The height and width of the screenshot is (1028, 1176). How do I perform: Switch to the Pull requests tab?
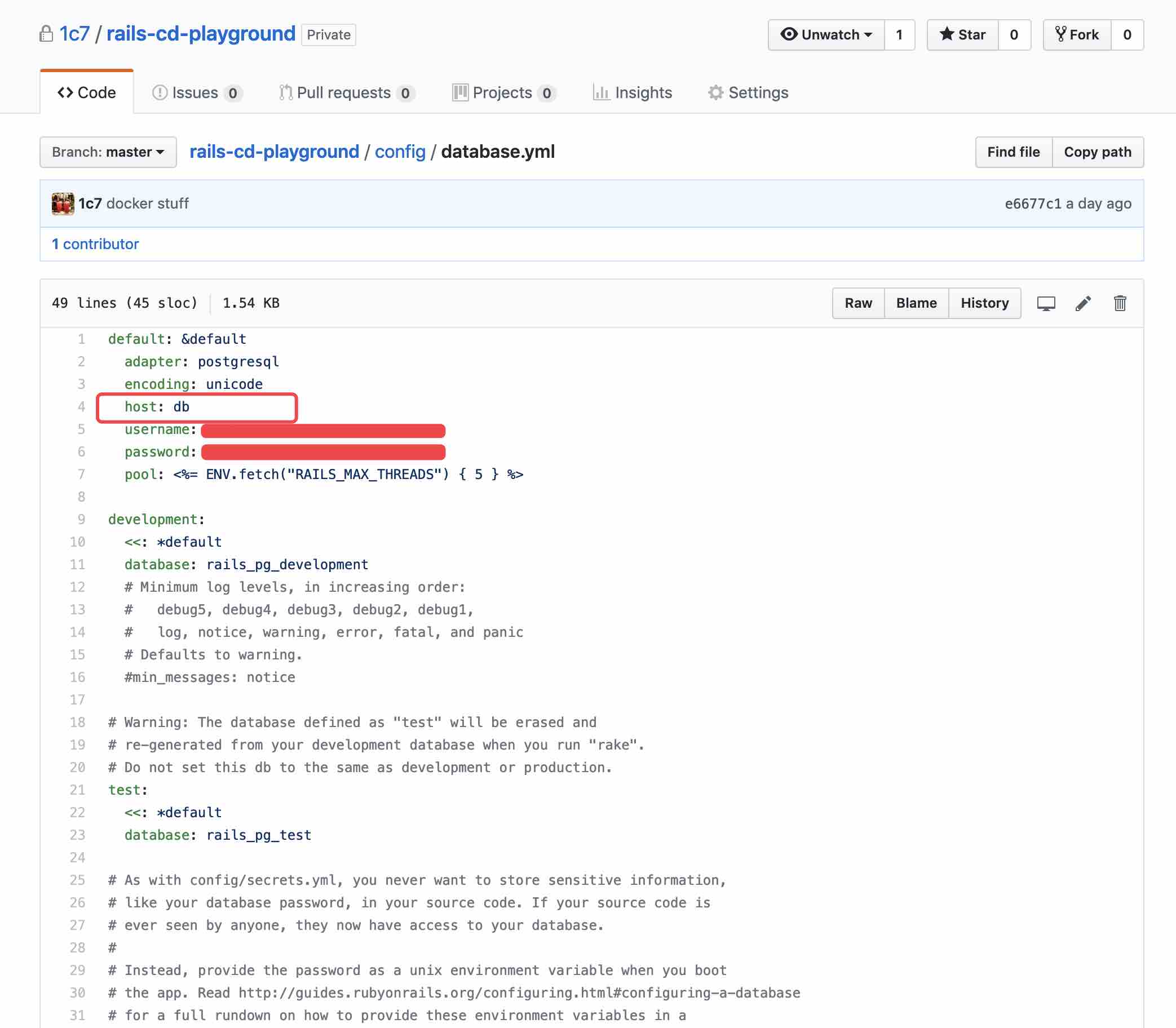[x=346, y=93]
